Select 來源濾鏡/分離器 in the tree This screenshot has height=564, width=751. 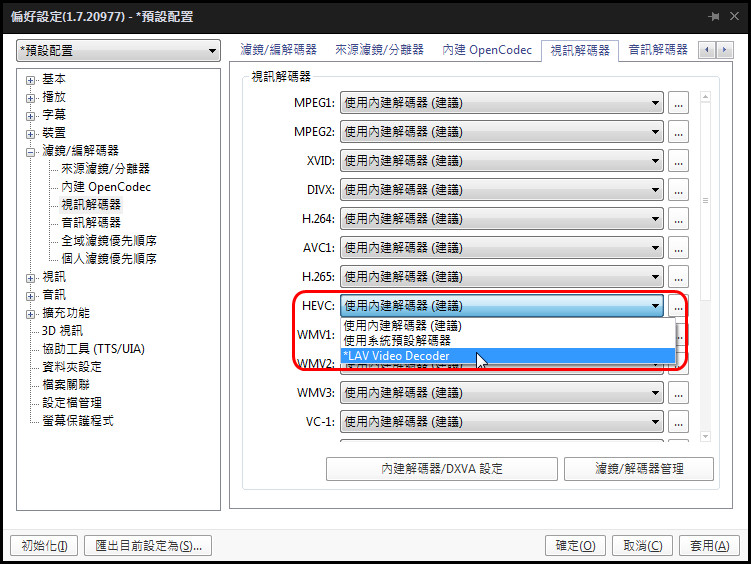click(x=105, y=169)
